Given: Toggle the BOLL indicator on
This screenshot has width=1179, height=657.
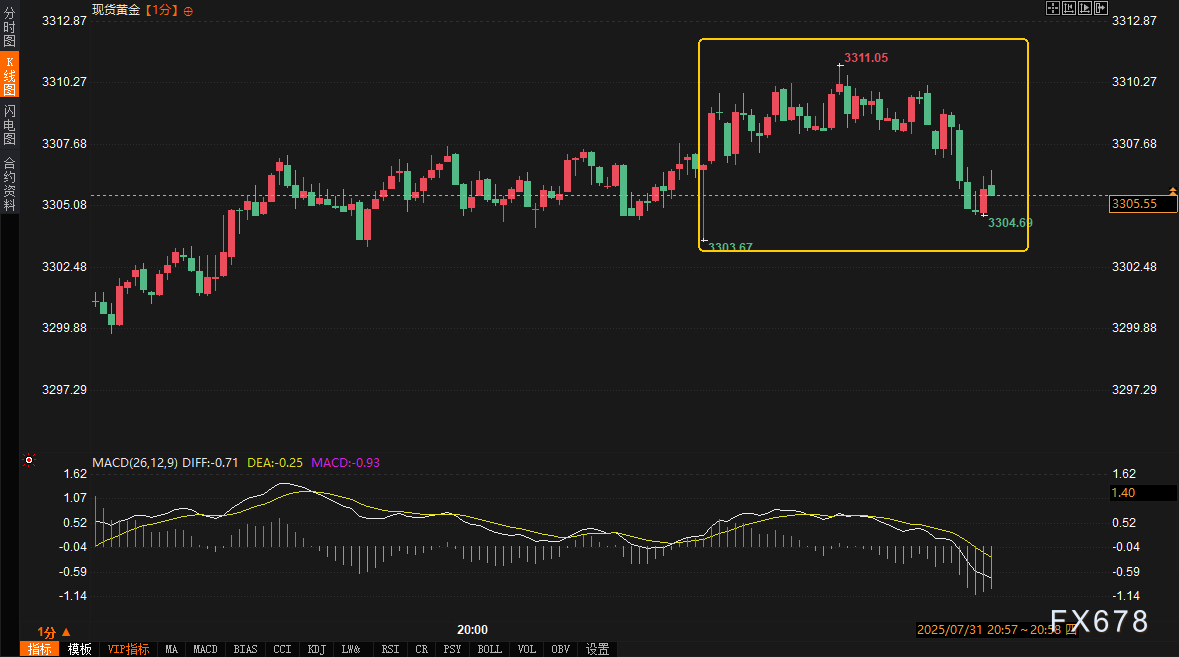Looking at the screenshot, I should pyautogui.click(x=490, y=649).
